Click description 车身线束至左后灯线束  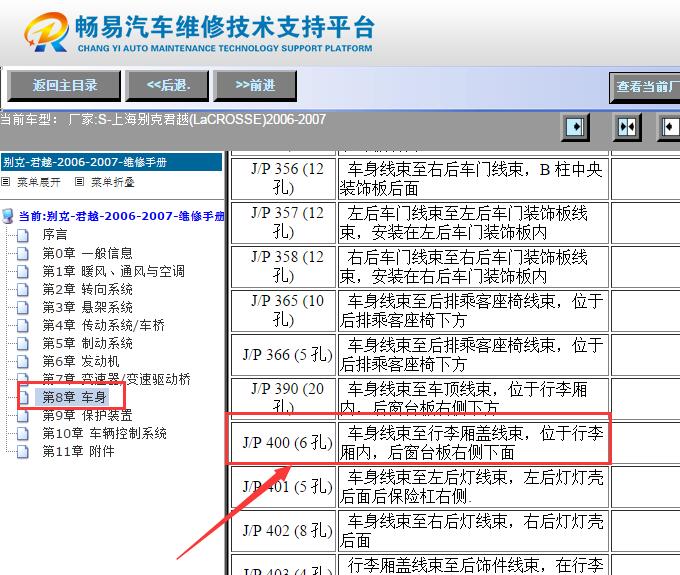pyautogui.click(x=473, y=487)
